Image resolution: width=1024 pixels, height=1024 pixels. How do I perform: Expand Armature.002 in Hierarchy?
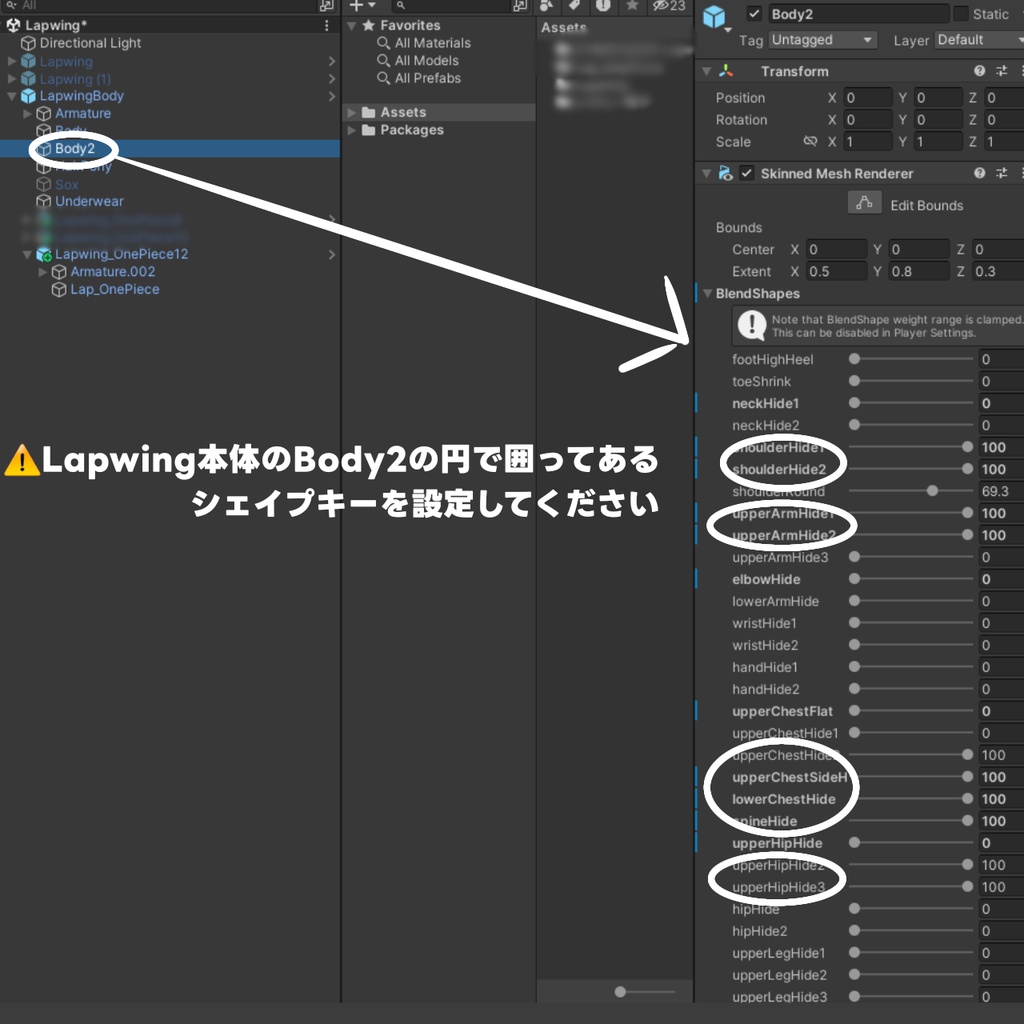[43, 272]
